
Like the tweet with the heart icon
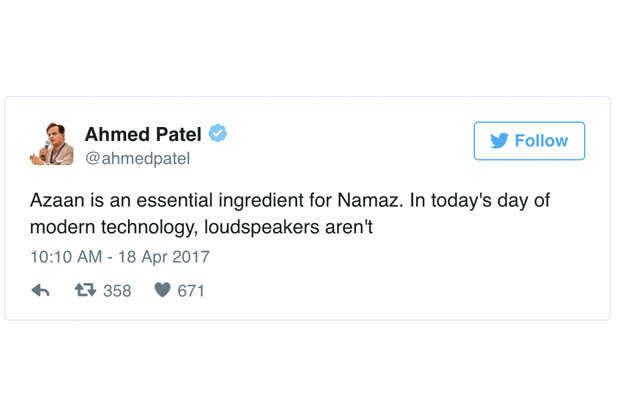click(x=162, y=290)
